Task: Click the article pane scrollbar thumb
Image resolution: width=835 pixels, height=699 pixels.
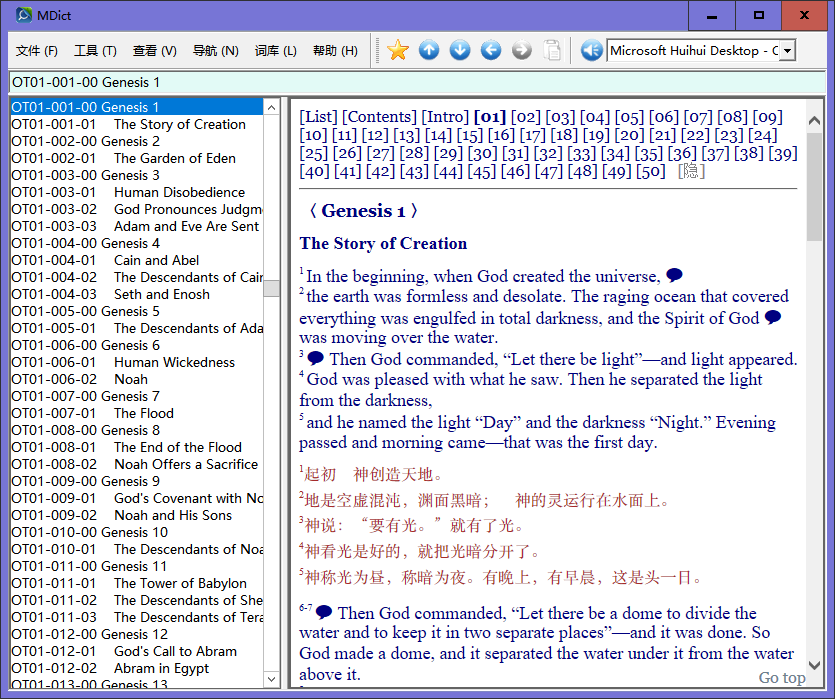Action: click(x=814, y=186)
